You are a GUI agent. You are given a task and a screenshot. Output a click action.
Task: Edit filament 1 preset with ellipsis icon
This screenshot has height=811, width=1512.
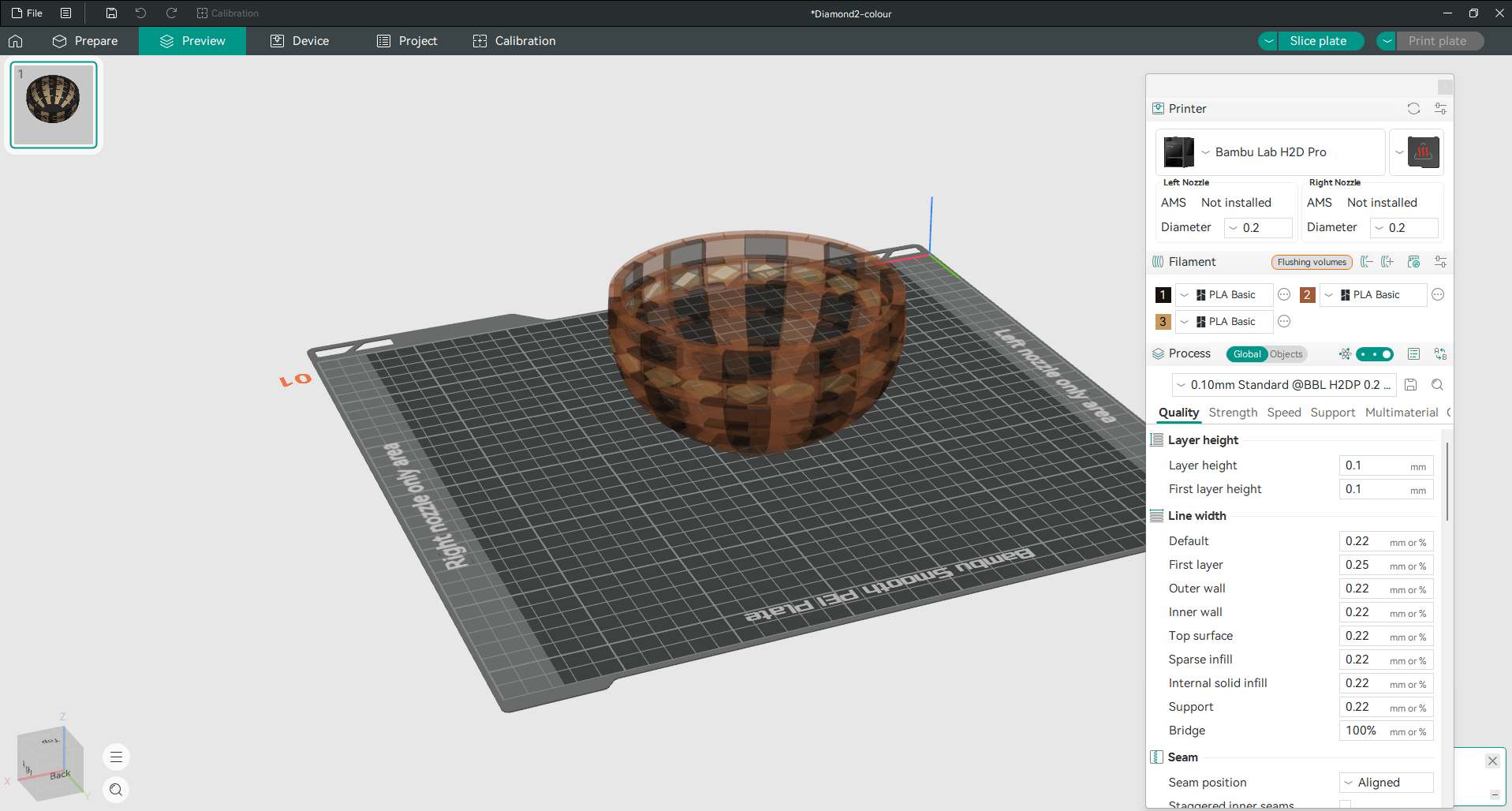(1284, 295)
